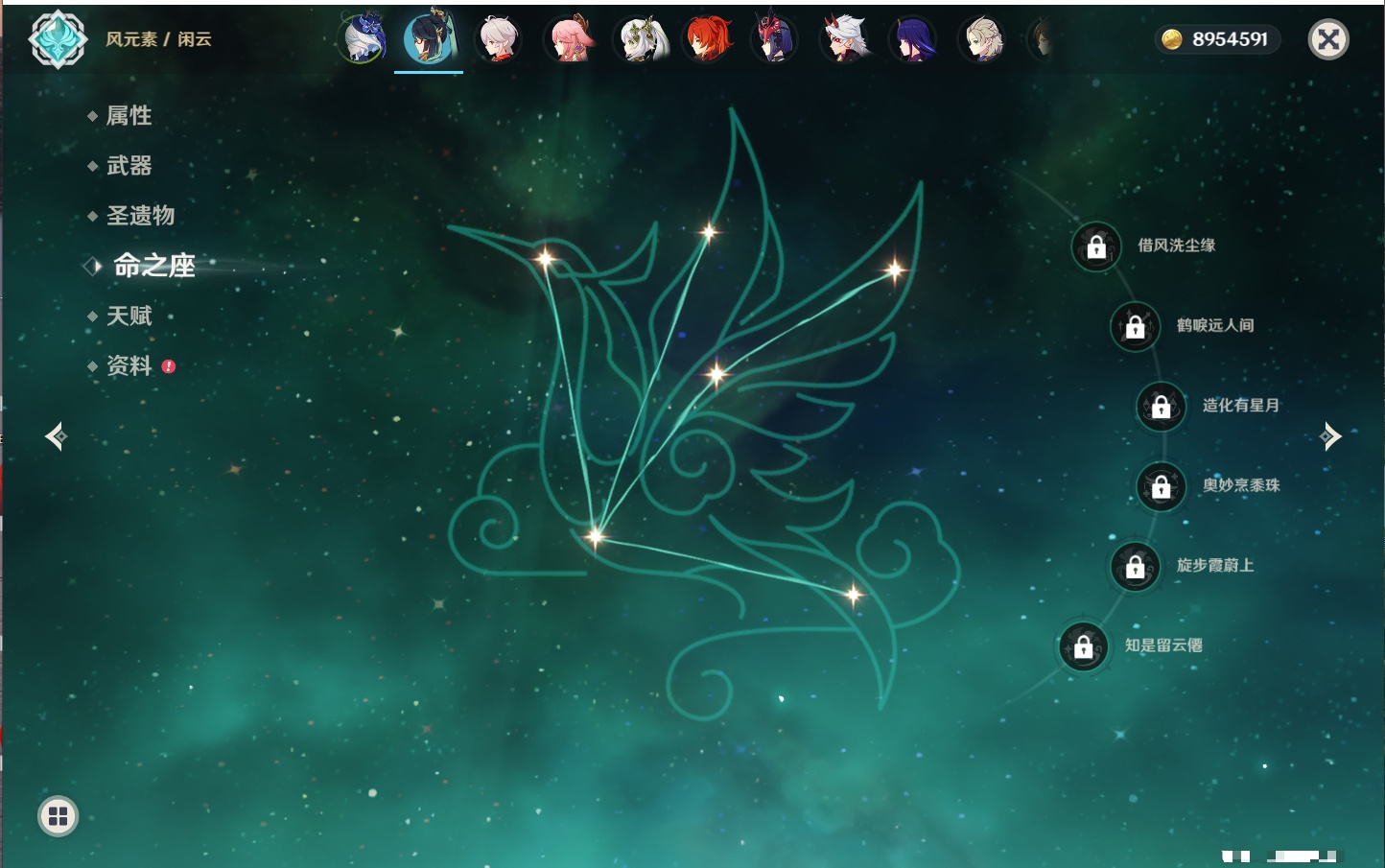Open locked constellation icon beside 旋步霞蔚上
The height and width of the screenshot is (868, 1385).
point(1135,566)
